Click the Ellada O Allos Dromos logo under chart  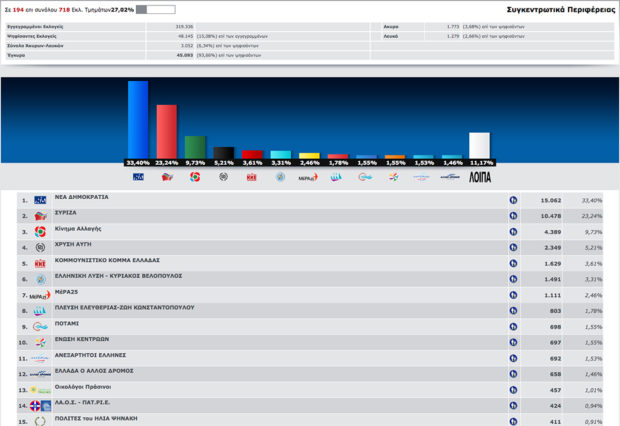pyautogui.click(x=450, y=177)
